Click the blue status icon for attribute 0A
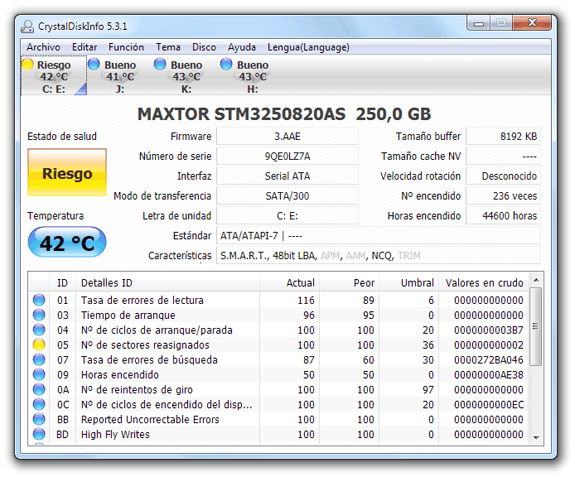575x477 pixels. tap(39, 389)
